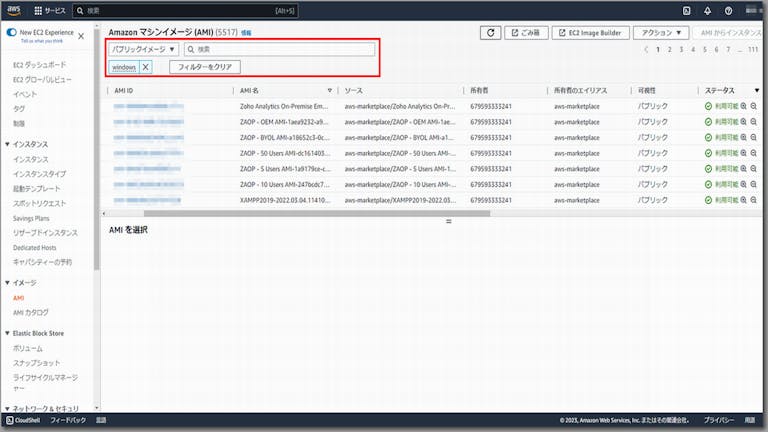Screen dimensions: 768x432
Task: Go to results page 2
Action: (670, 49)
